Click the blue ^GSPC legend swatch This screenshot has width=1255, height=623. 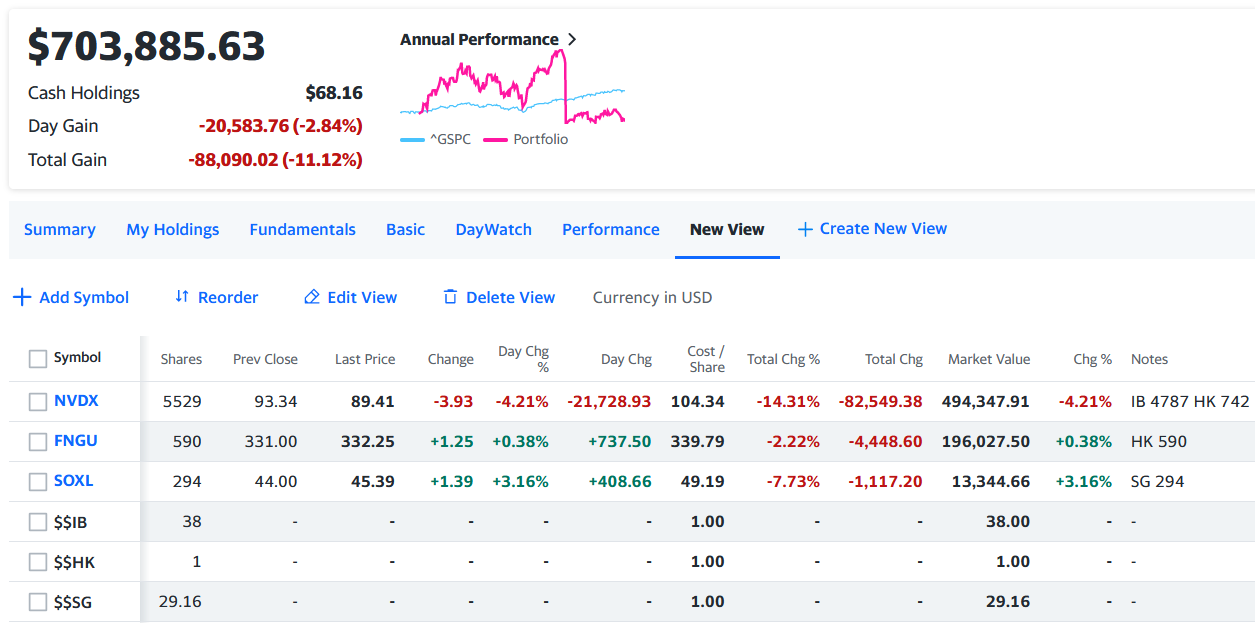coord(412,140)
